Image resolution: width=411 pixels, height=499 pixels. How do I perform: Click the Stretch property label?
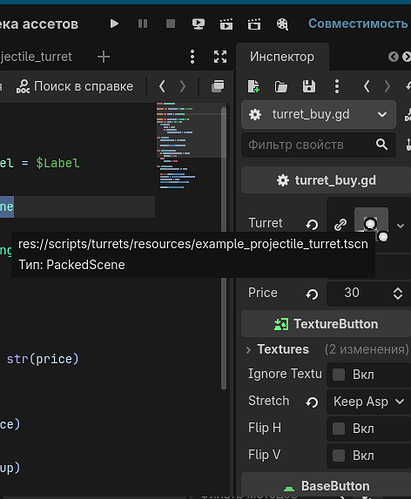[269, 401]
